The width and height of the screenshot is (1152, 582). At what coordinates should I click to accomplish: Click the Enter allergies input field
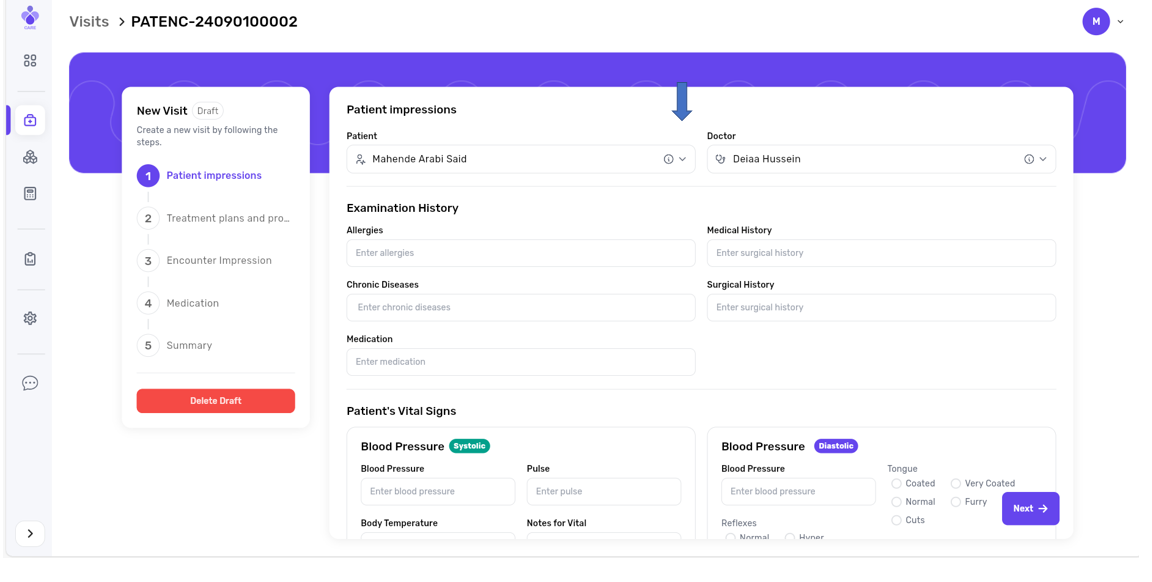tap(520, 253)
